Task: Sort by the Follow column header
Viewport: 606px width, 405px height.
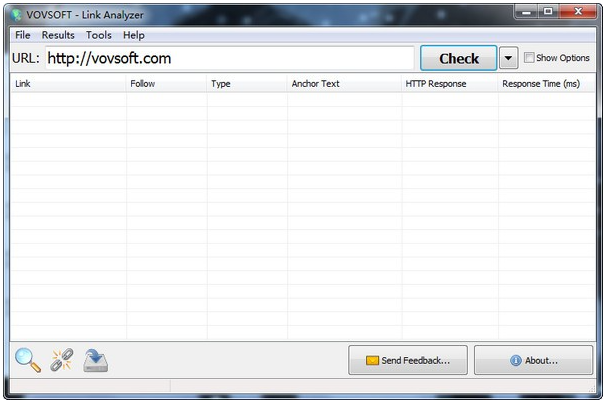Action: [167, 83]
